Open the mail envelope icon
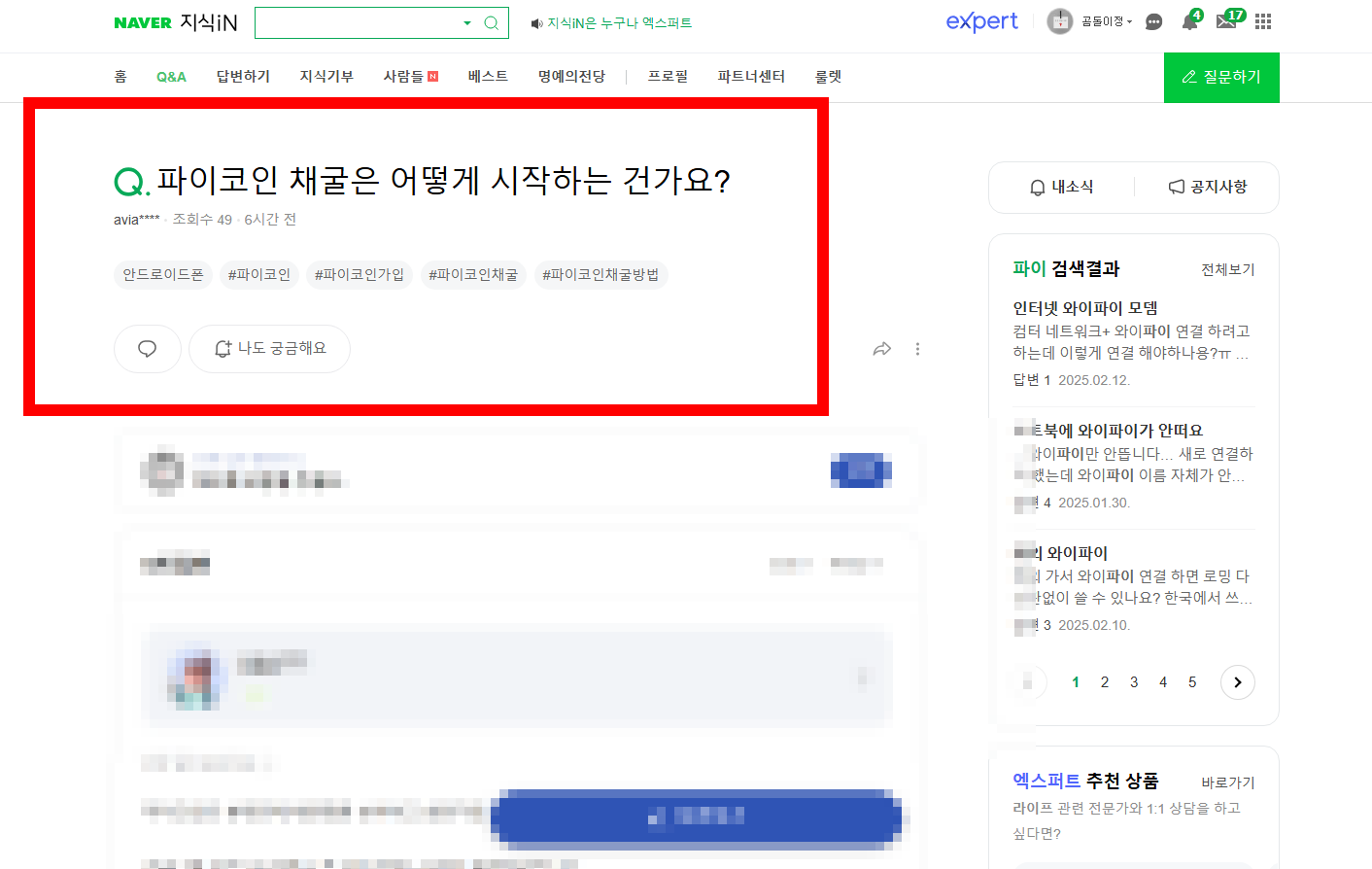This screenshot has height=869, width=1372. click(x=1226, y=21)
